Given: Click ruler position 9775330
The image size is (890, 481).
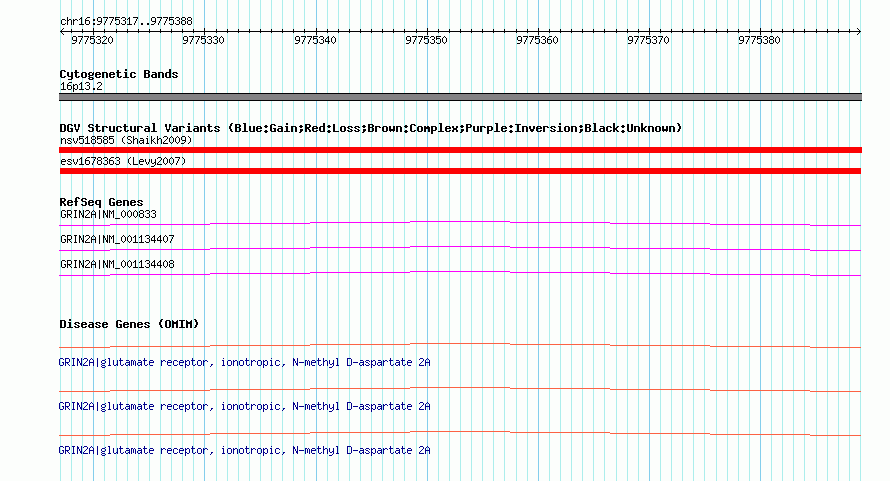Looking at the screenshot, I should point(203,40).
